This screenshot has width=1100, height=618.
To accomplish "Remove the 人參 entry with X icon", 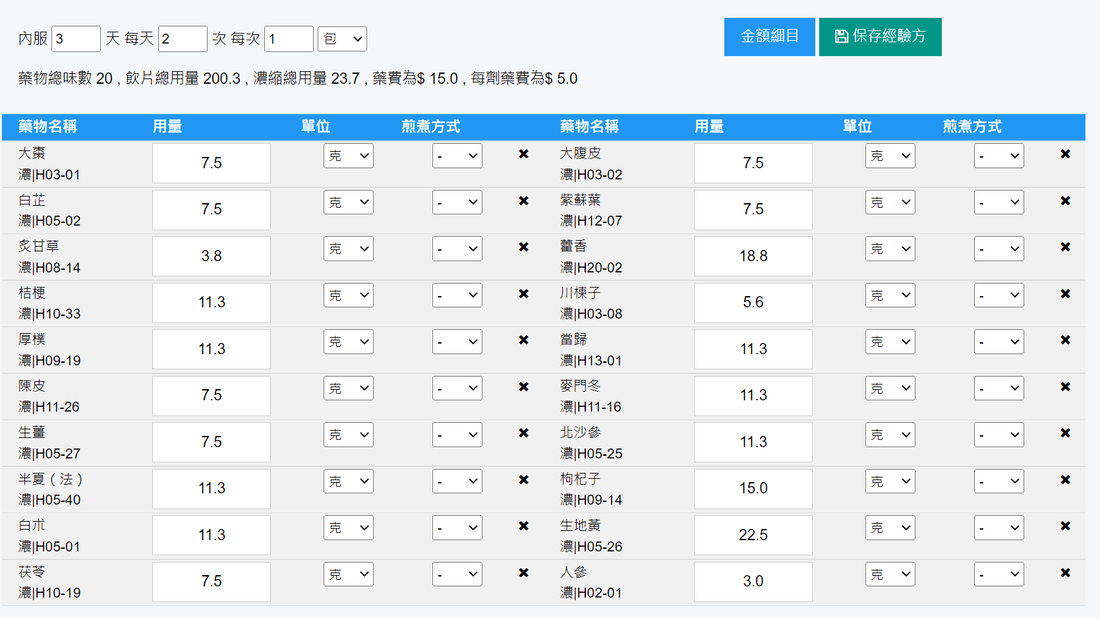I will (x=1065, y=573).
